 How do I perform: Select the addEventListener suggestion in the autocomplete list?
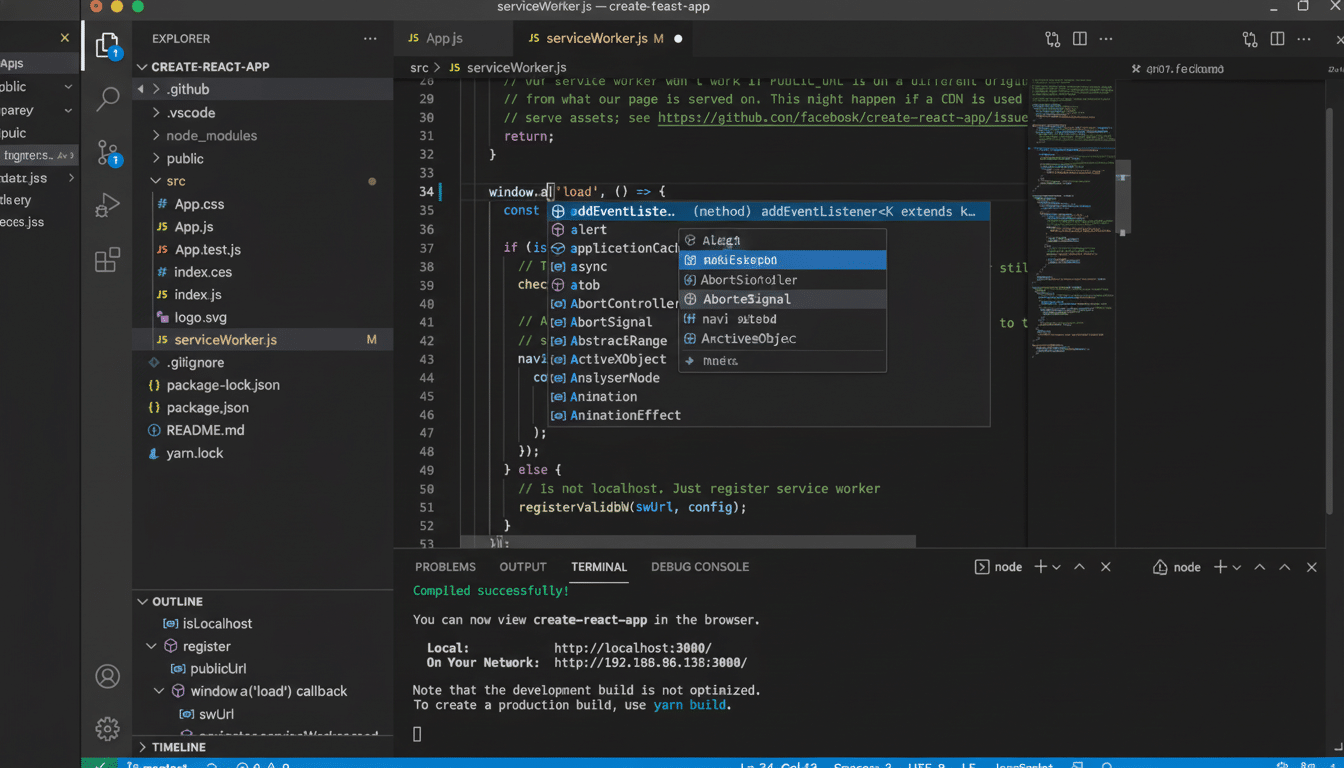(x=622, y=210)
